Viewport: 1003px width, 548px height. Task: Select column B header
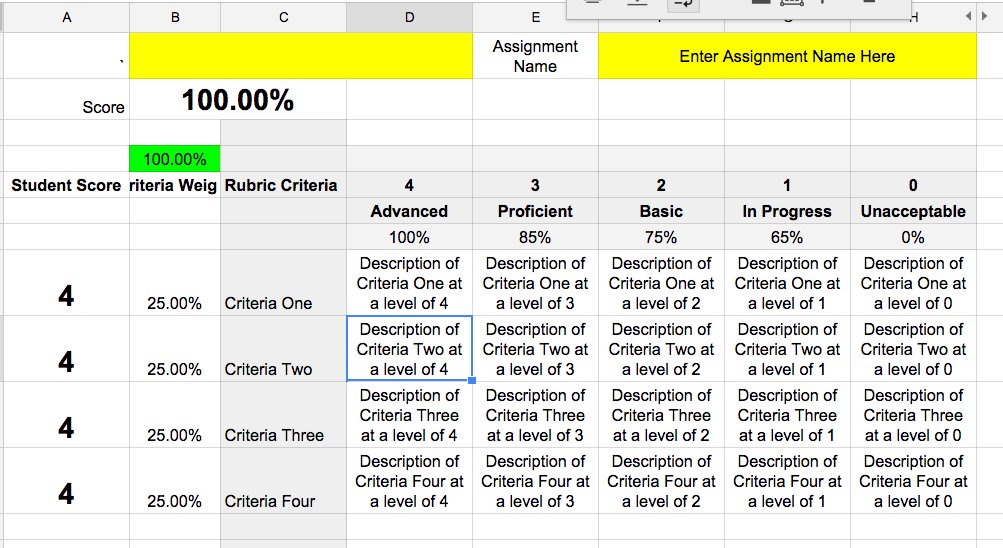point(175,18)
